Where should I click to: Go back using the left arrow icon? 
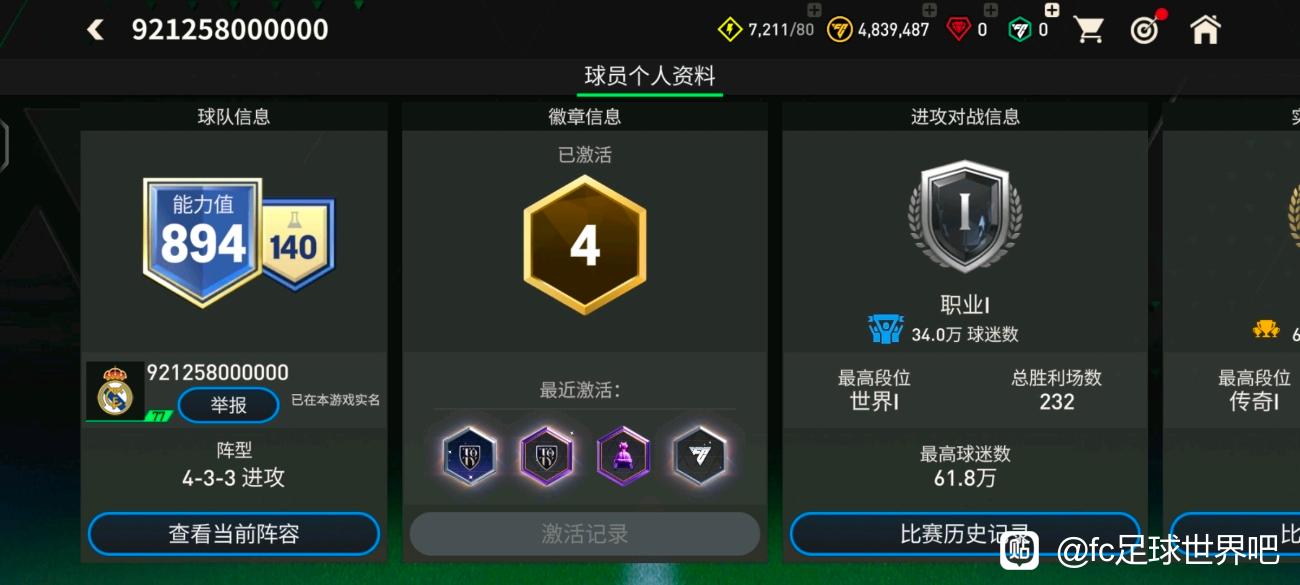pos(95,30)
